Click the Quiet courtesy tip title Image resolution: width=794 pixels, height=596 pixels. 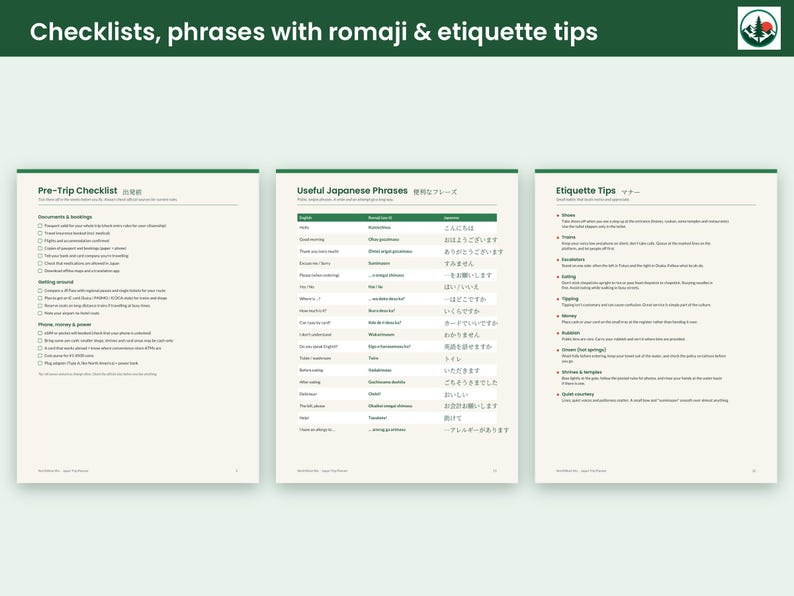pos(578,394)
